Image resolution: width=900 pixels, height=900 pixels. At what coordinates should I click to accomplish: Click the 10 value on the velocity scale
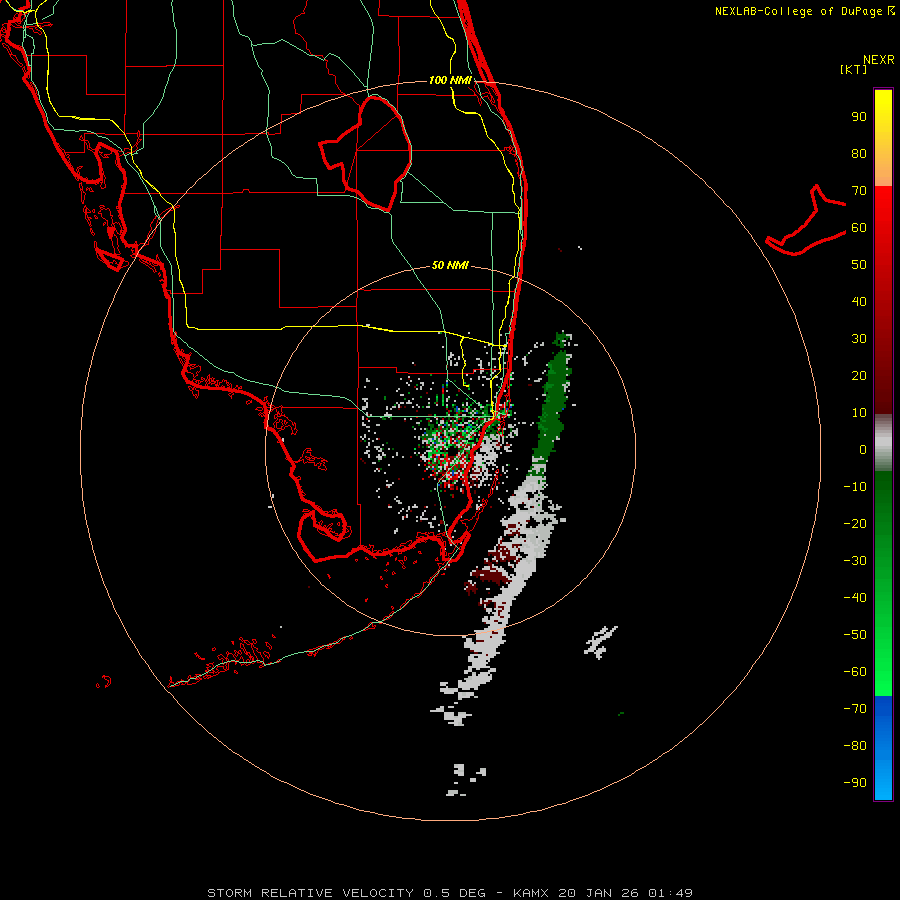pyautogui.click(x=859, y=413)
